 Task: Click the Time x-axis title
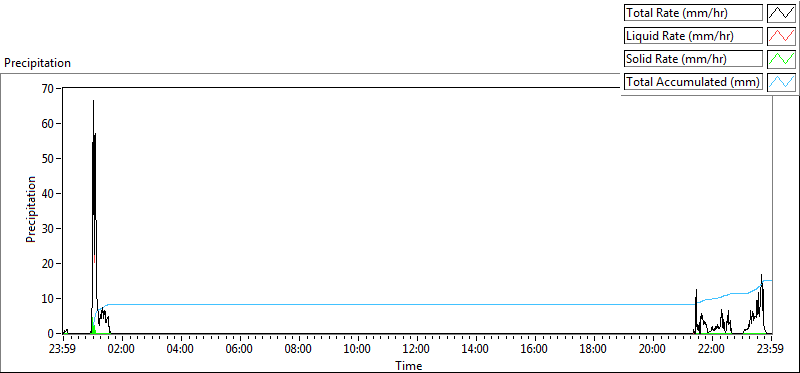(409, 366)
